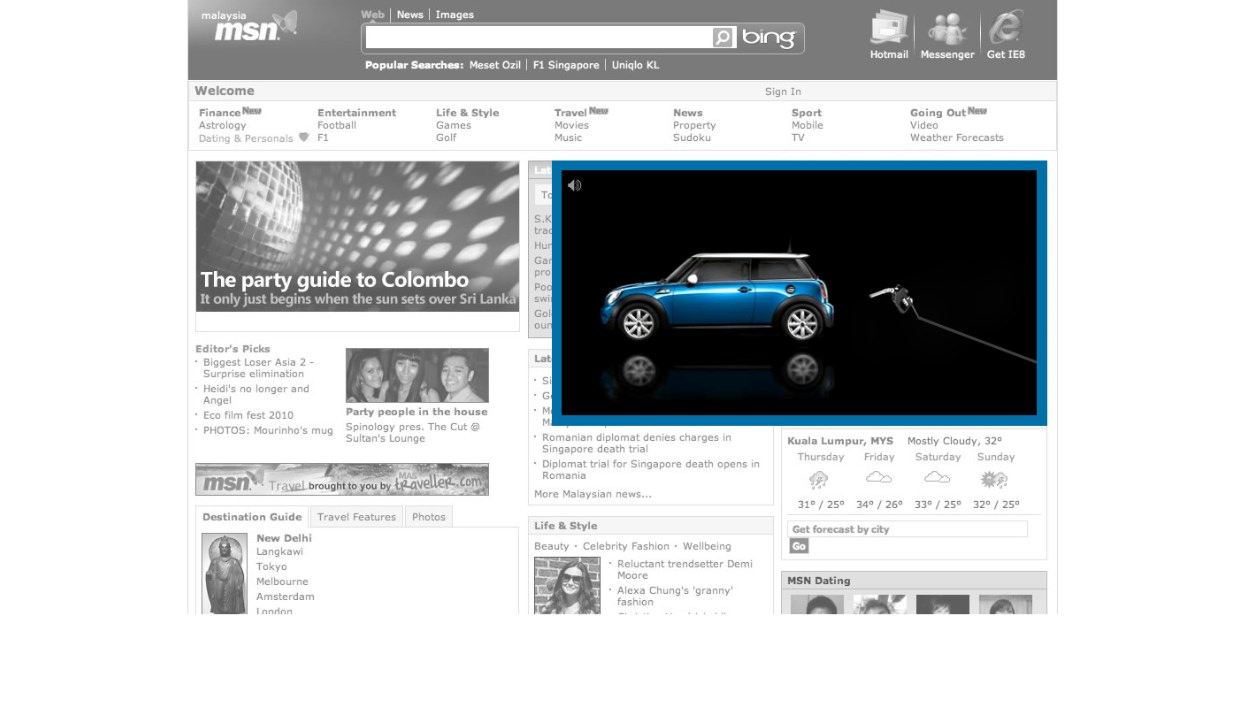The height and width of the screenshot is (701, 1246).
Task: Open the MSN Dating panel header
Action: click(914, 580)
